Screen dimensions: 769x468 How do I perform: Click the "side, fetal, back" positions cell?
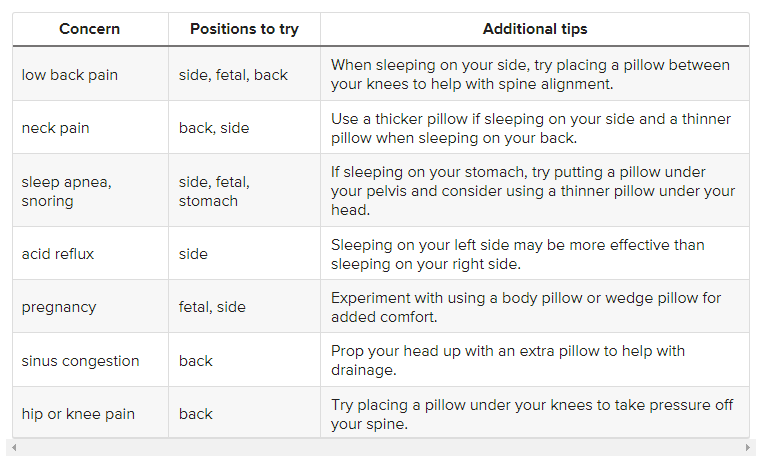[x=233, y=75]
